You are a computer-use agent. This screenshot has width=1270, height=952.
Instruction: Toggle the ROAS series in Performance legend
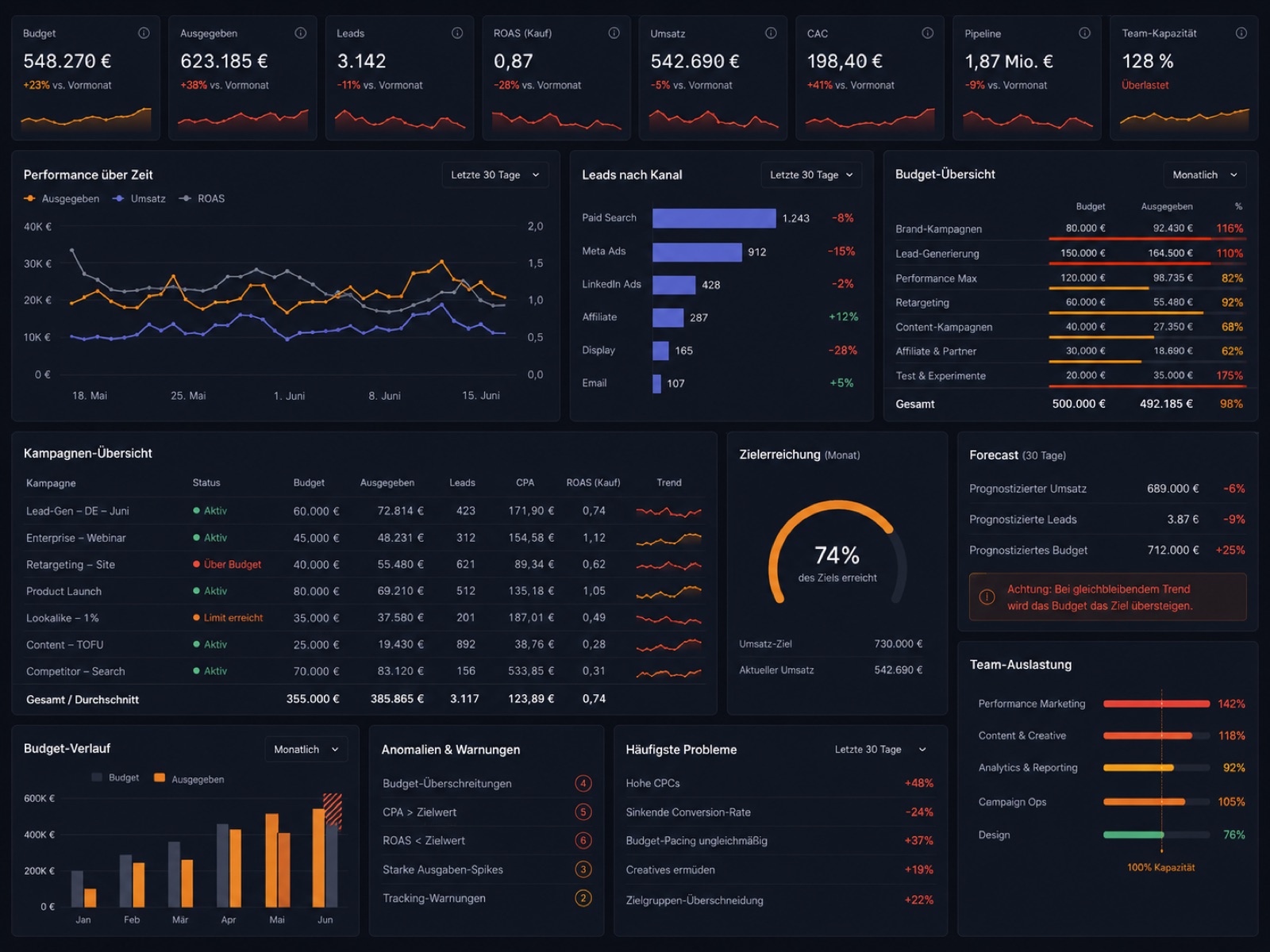tap(202, 199)
